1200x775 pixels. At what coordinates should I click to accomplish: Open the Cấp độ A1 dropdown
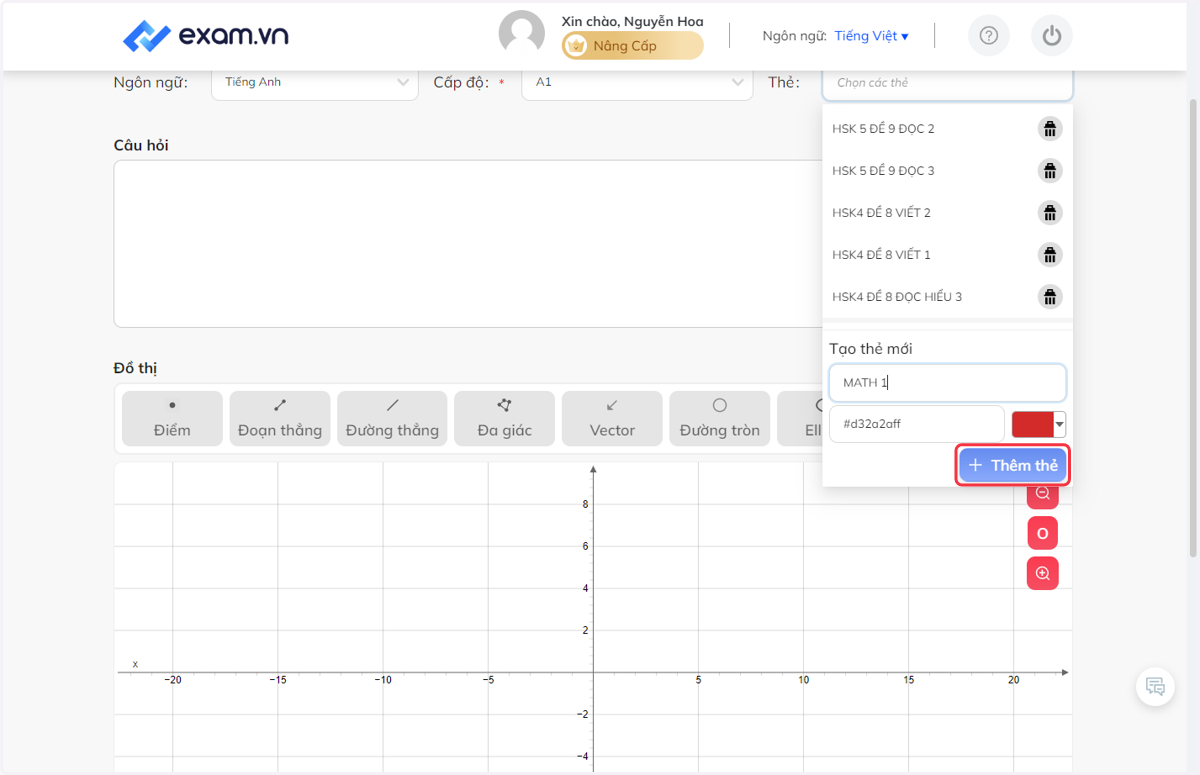click(x=637, y=82)
